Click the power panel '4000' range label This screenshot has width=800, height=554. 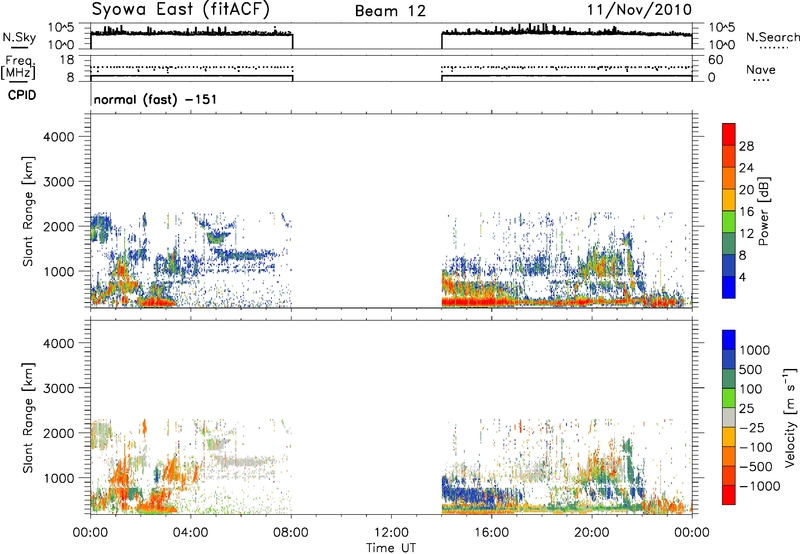(59, 137)
